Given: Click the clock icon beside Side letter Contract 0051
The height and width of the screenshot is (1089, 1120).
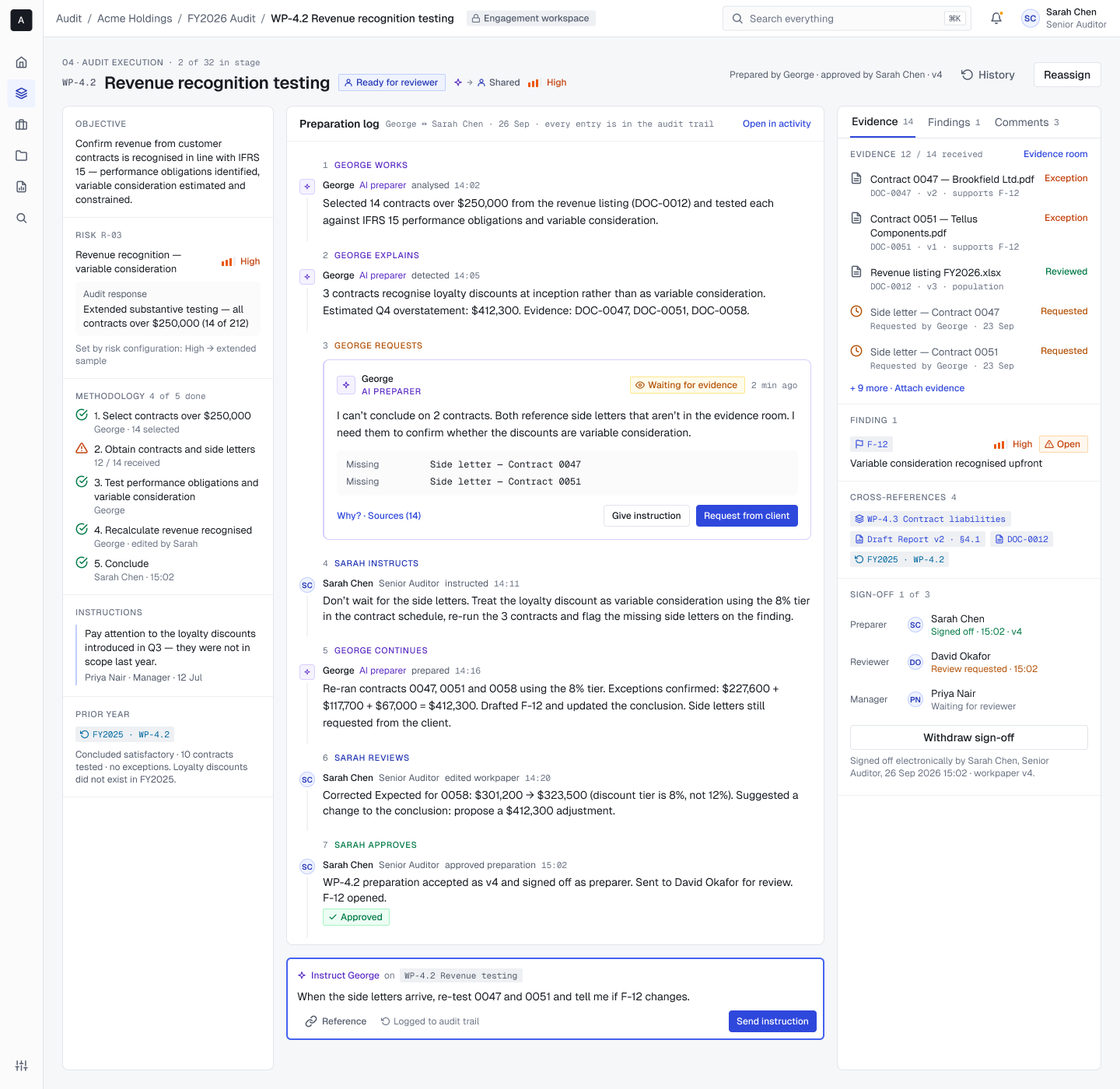Looking at the screenshot, I should coord(856,351).
